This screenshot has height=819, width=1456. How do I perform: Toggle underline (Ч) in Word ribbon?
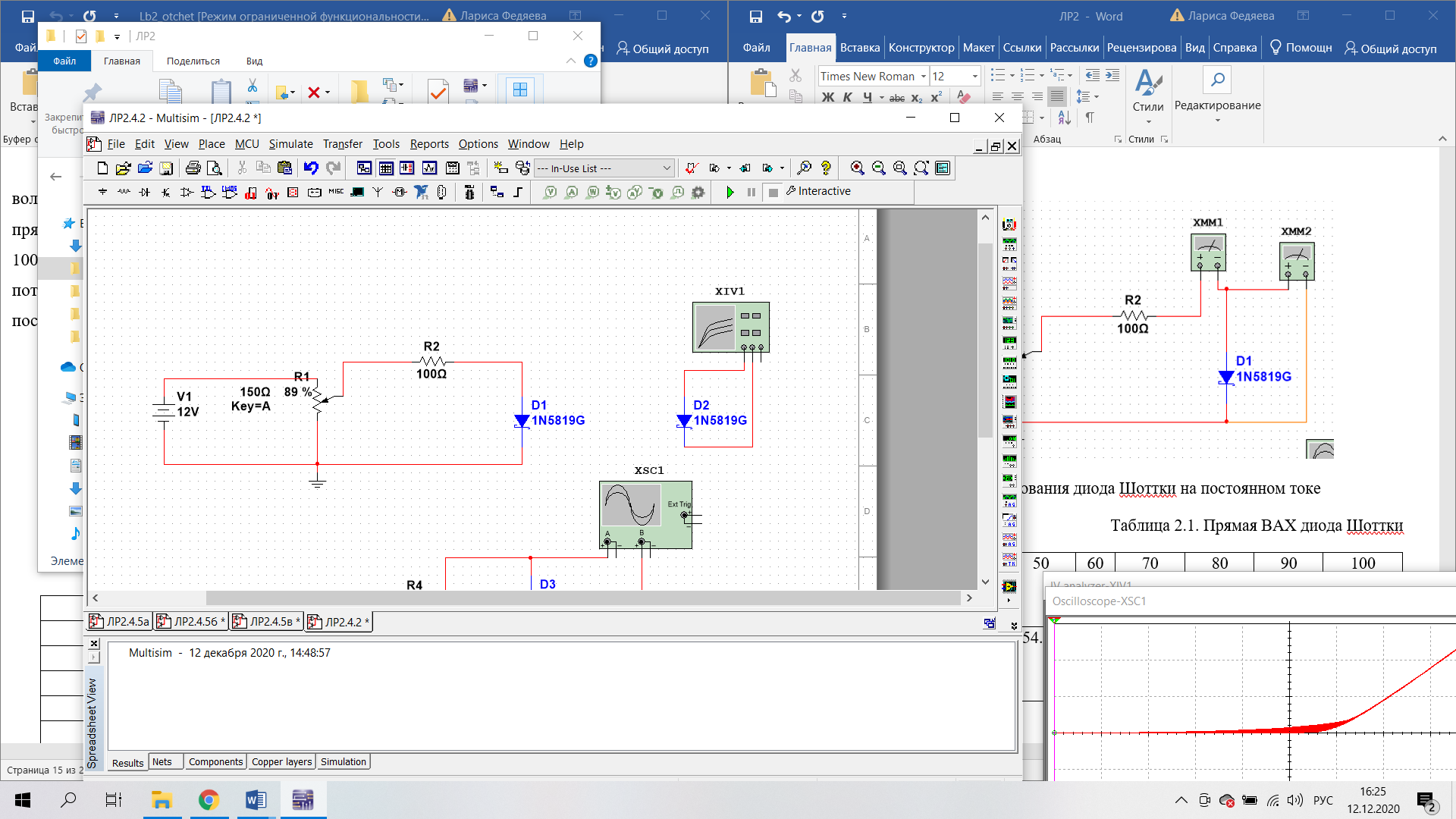click(x=868, y=97)
